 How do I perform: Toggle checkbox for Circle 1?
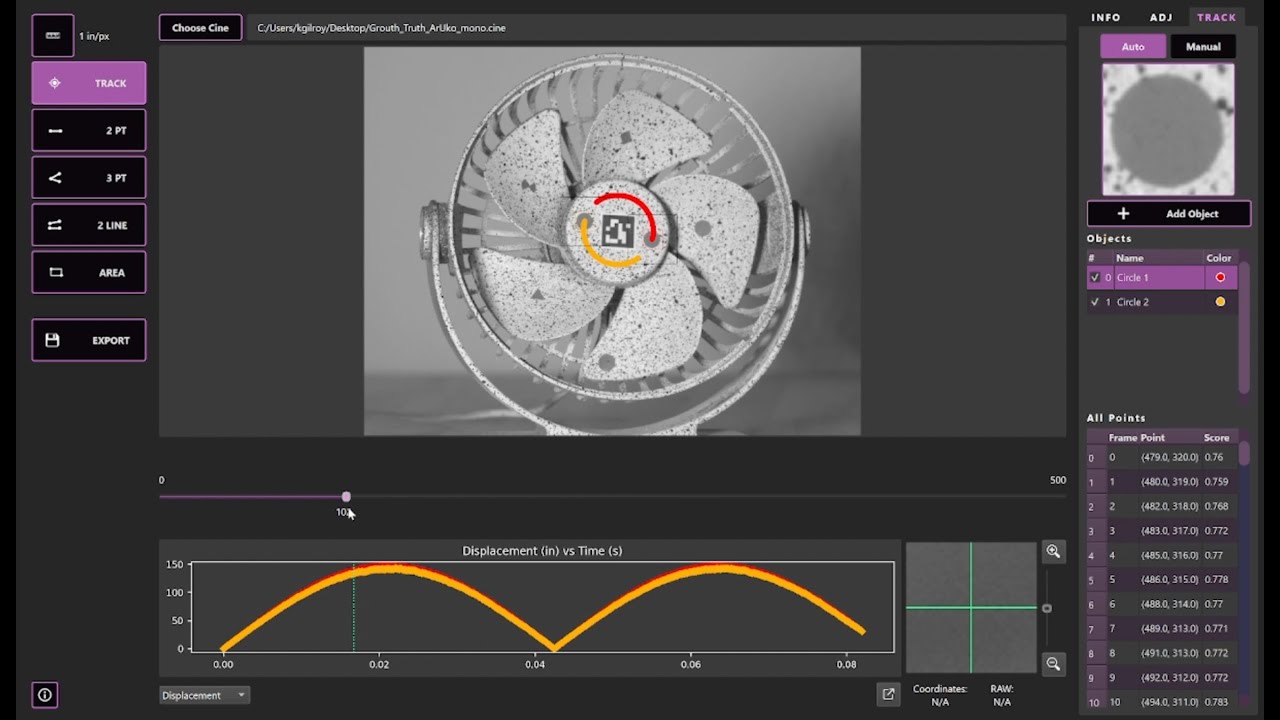point(1095,277)
